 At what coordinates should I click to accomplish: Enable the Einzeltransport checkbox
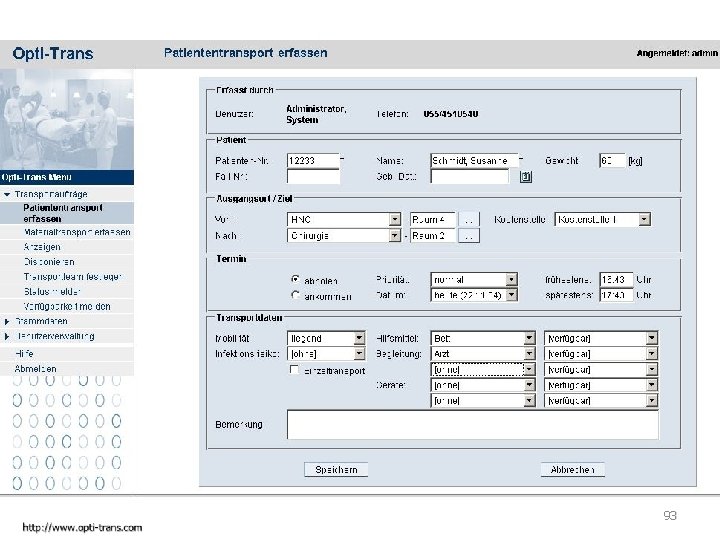coord(294,370)
